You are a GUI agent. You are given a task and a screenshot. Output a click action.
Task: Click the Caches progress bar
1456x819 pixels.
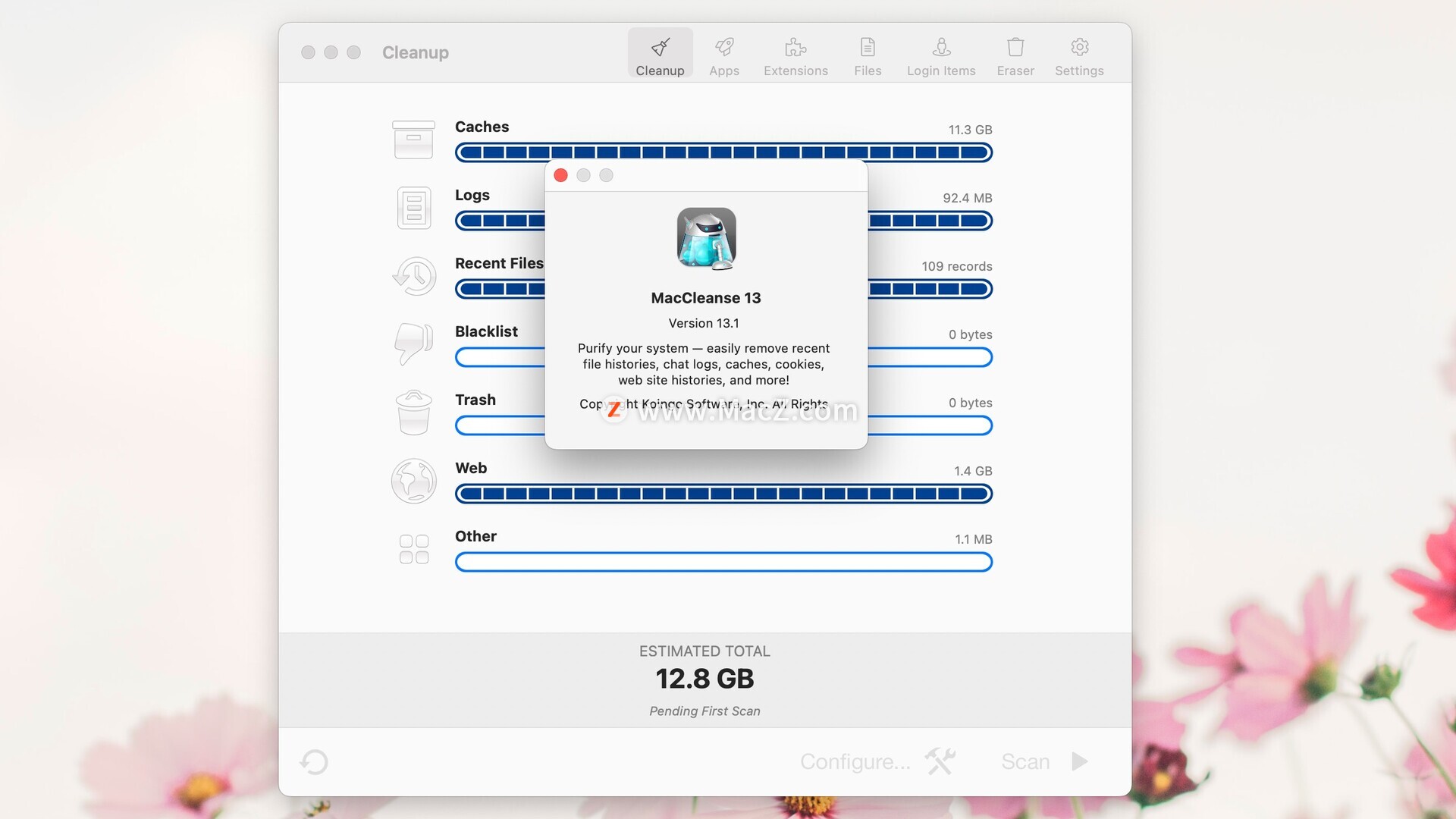click(723, 152)
